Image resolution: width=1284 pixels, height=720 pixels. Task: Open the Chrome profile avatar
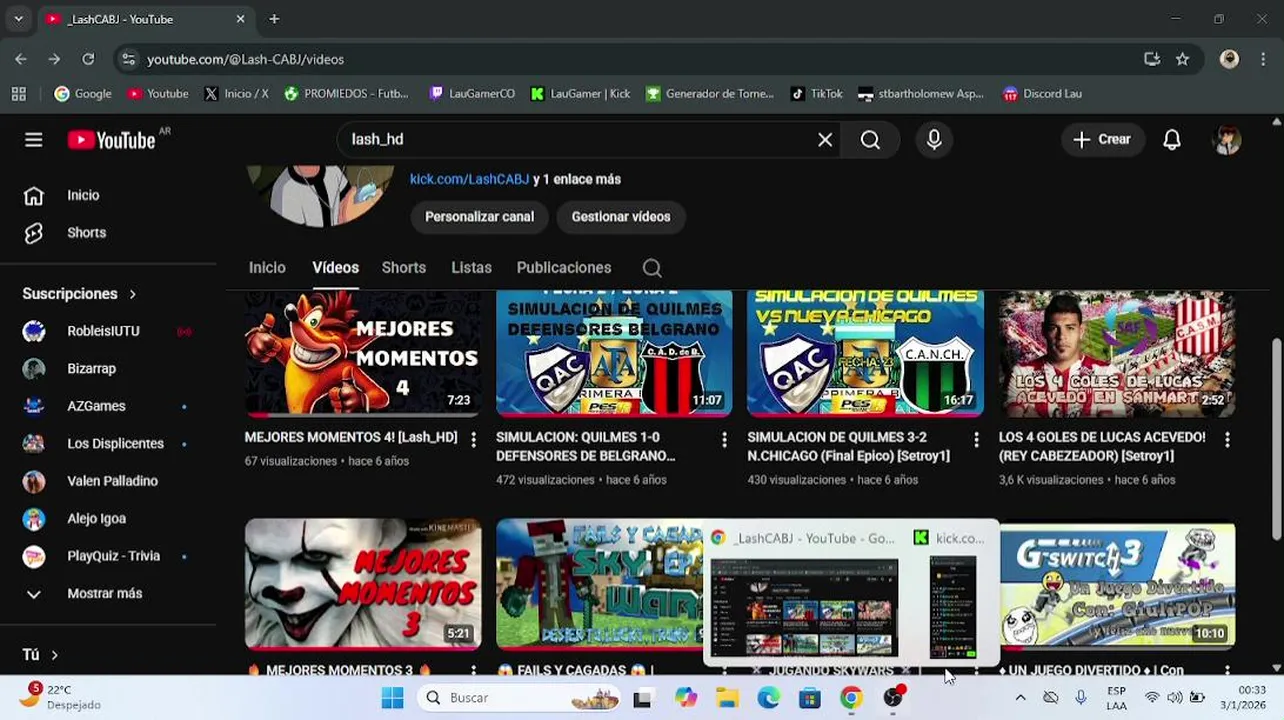tap(1229, 59)
